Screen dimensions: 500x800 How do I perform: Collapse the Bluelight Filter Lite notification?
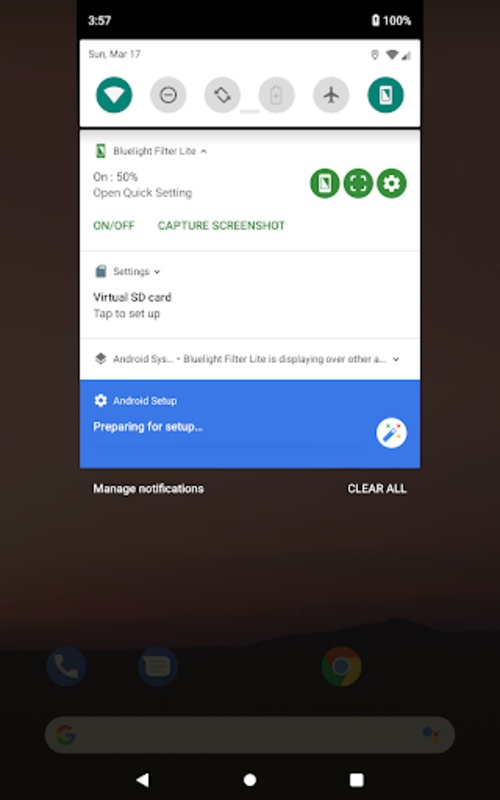pos(204,151)
